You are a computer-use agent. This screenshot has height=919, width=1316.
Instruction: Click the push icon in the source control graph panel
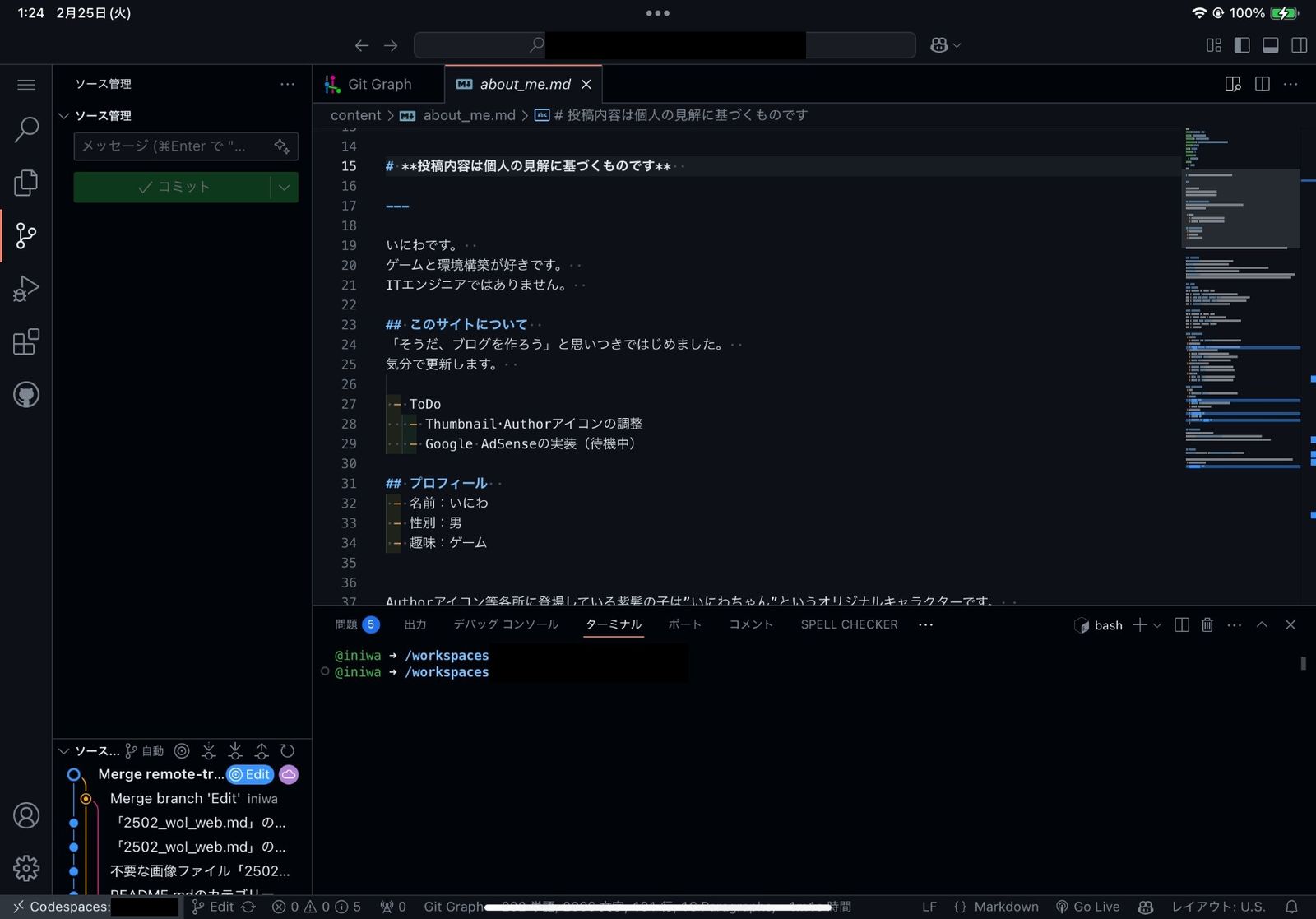click(262, 750)
